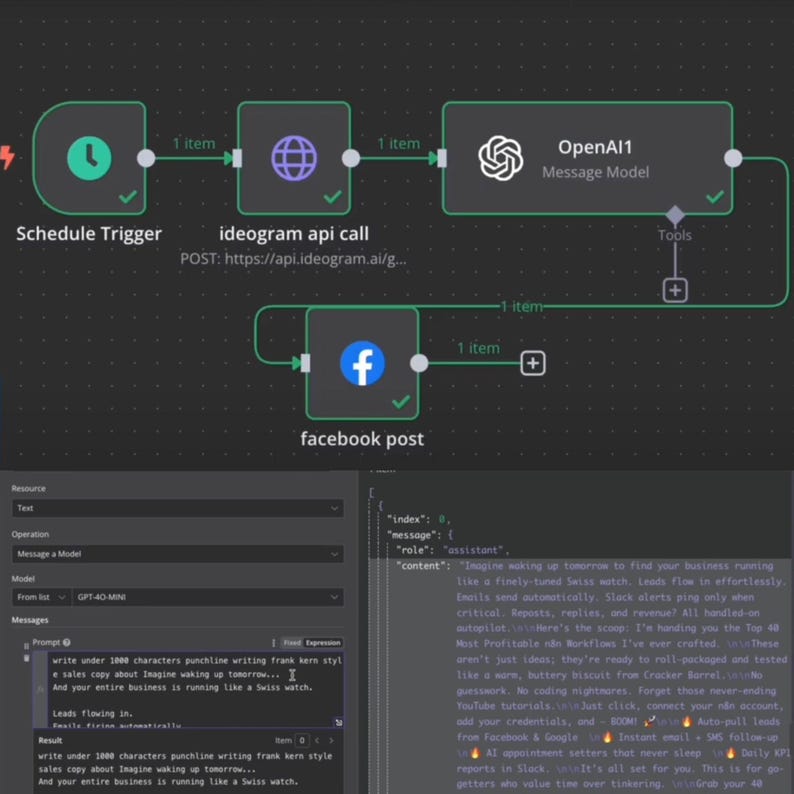
Task: Click the Schedule Trigger node label
Action: [89, 233]
